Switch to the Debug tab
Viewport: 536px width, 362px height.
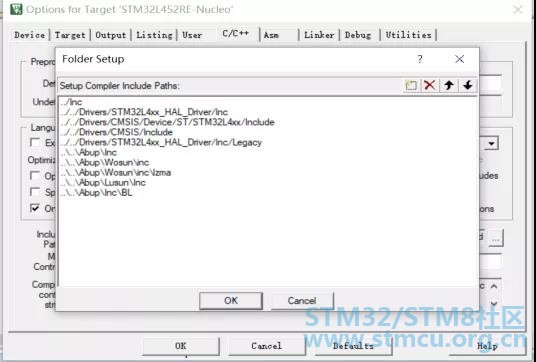point(358,35)
